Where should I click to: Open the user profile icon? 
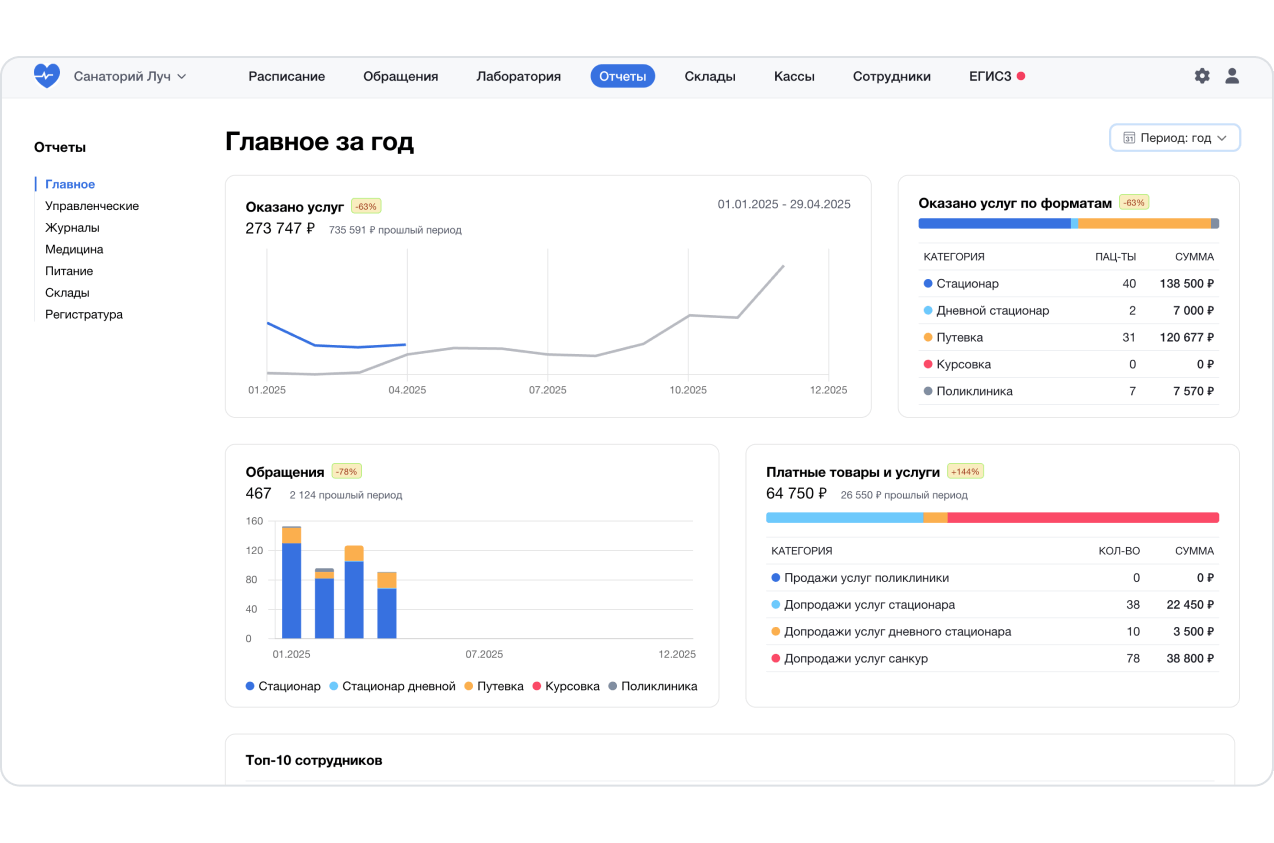1232,76
